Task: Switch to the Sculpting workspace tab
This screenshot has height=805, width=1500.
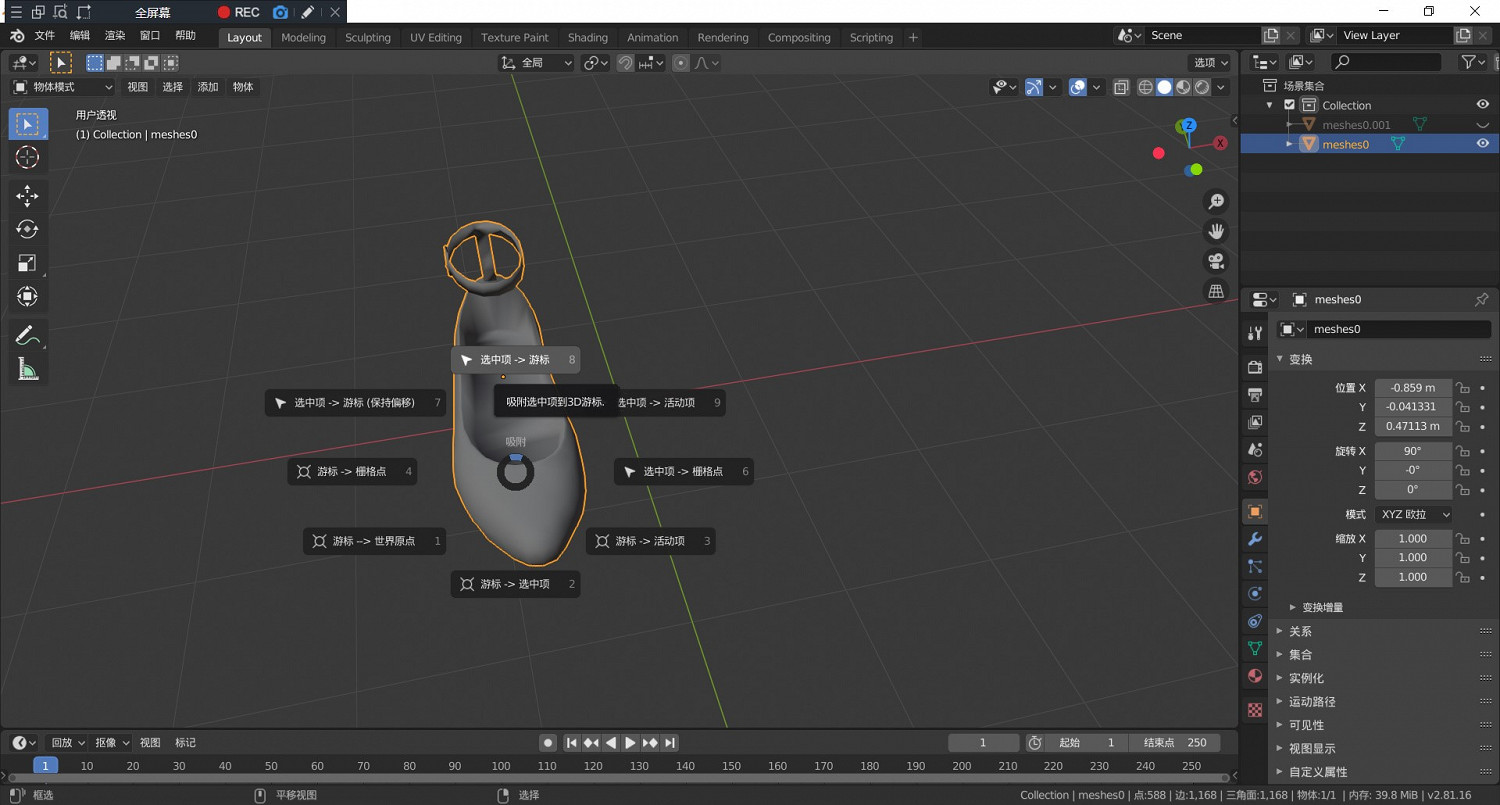Action: 367,37
